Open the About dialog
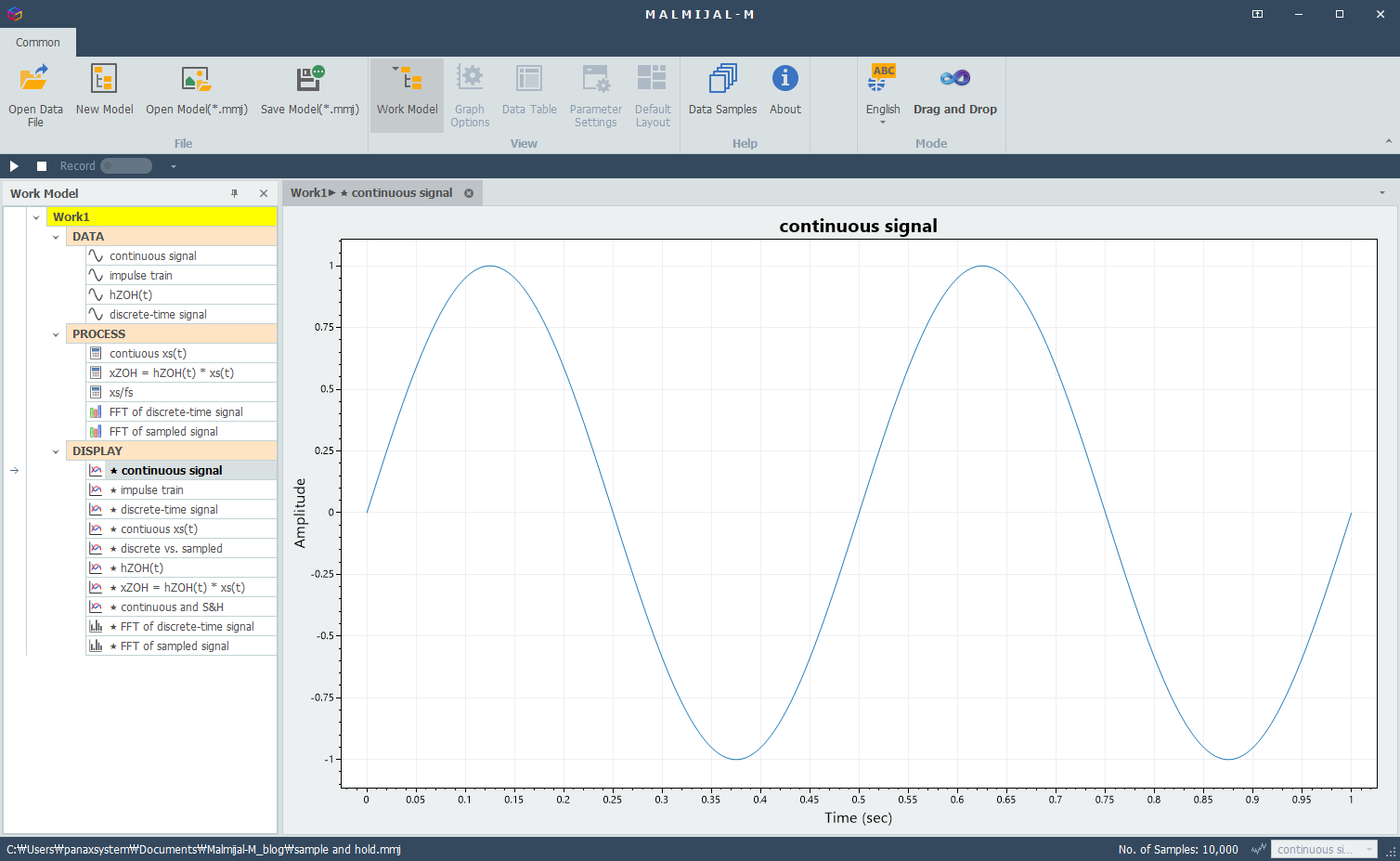This screenshot has width=1400, height=861. [x=785, y=90]
